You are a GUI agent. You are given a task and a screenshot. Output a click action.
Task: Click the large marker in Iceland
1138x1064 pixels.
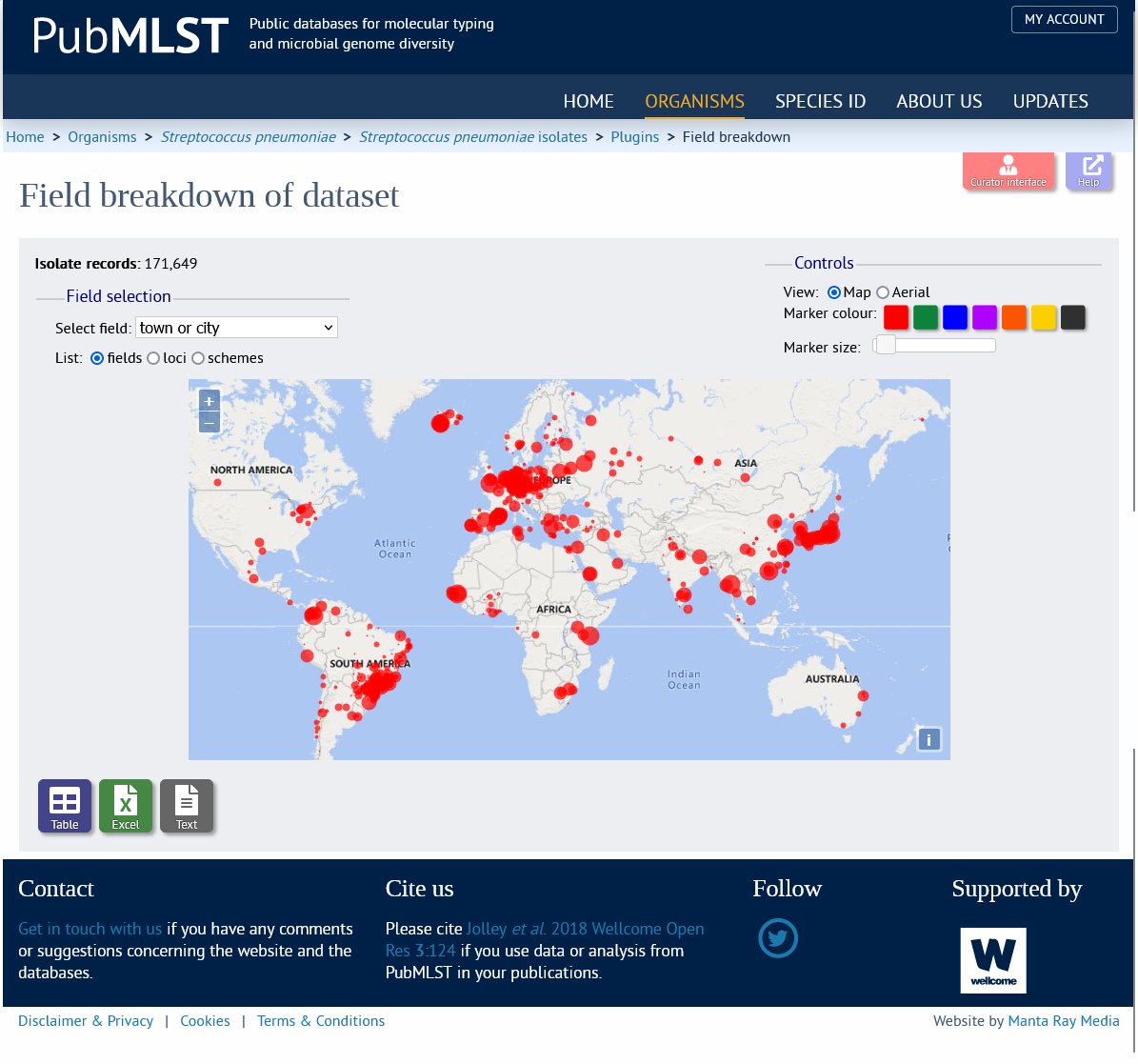pos(441,422)
